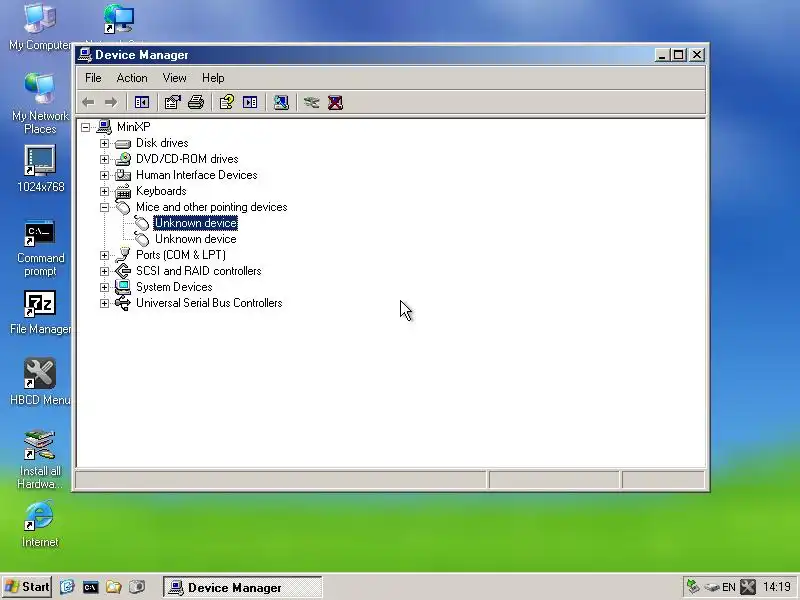Click the folder quick launch icon
This screenshot has height=600, width=800.
click(x=114, y=587)
